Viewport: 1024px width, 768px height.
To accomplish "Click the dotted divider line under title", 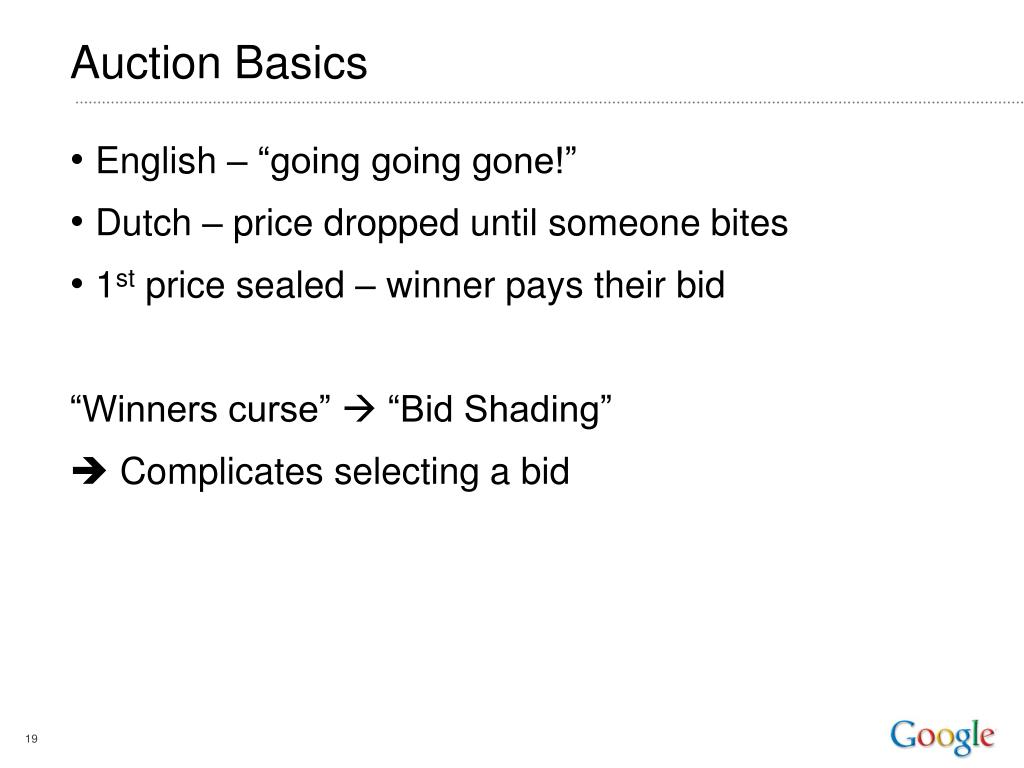I will [549, 103].
